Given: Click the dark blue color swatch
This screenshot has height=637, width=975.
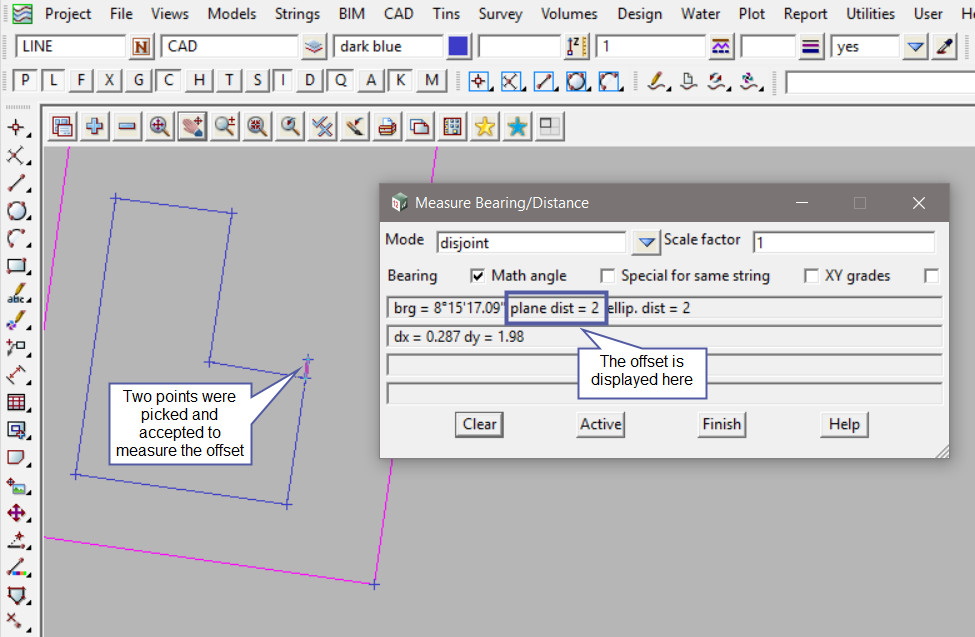Looking at the screenshot, I should pos(458,47).
